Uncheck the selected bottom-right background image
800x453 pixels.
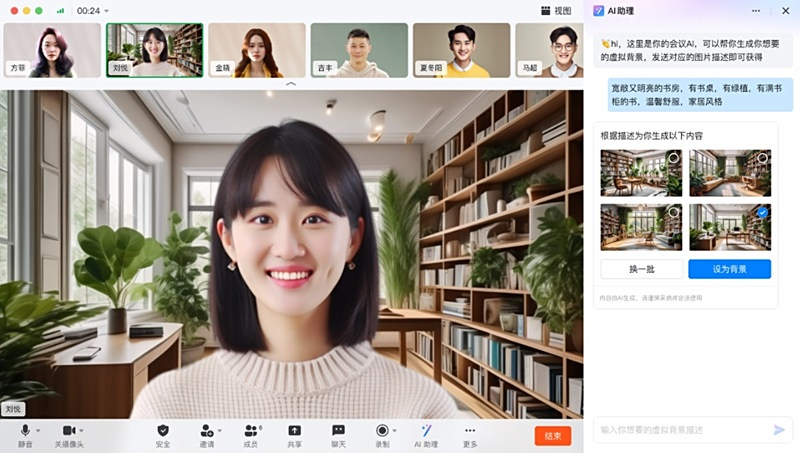click(x=763, y=213)
